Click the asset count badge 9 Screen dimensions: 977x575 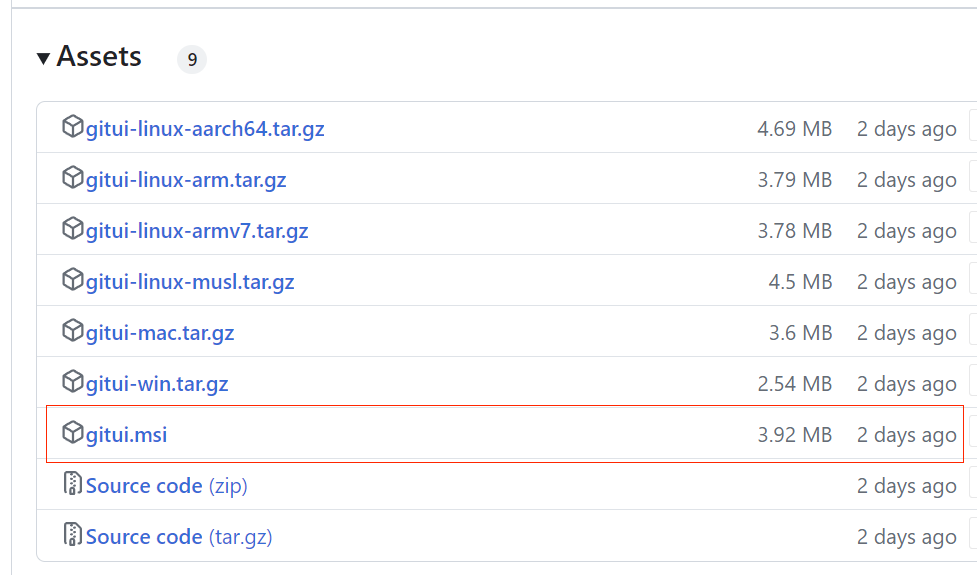pos(192,59)
